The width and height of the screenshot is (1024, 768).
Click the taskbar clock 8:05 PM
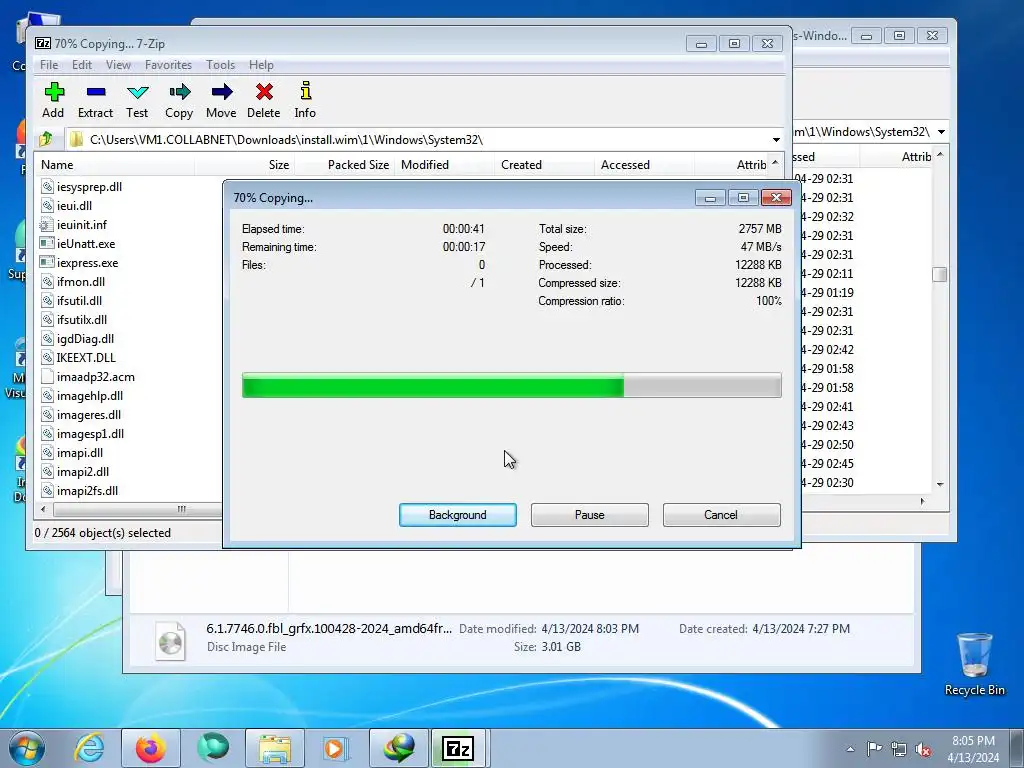tap(973, 741)
